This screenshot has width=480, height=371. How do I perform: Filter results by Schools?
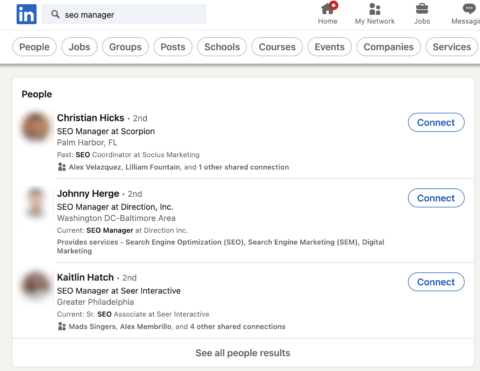click(x=222, y=47)
